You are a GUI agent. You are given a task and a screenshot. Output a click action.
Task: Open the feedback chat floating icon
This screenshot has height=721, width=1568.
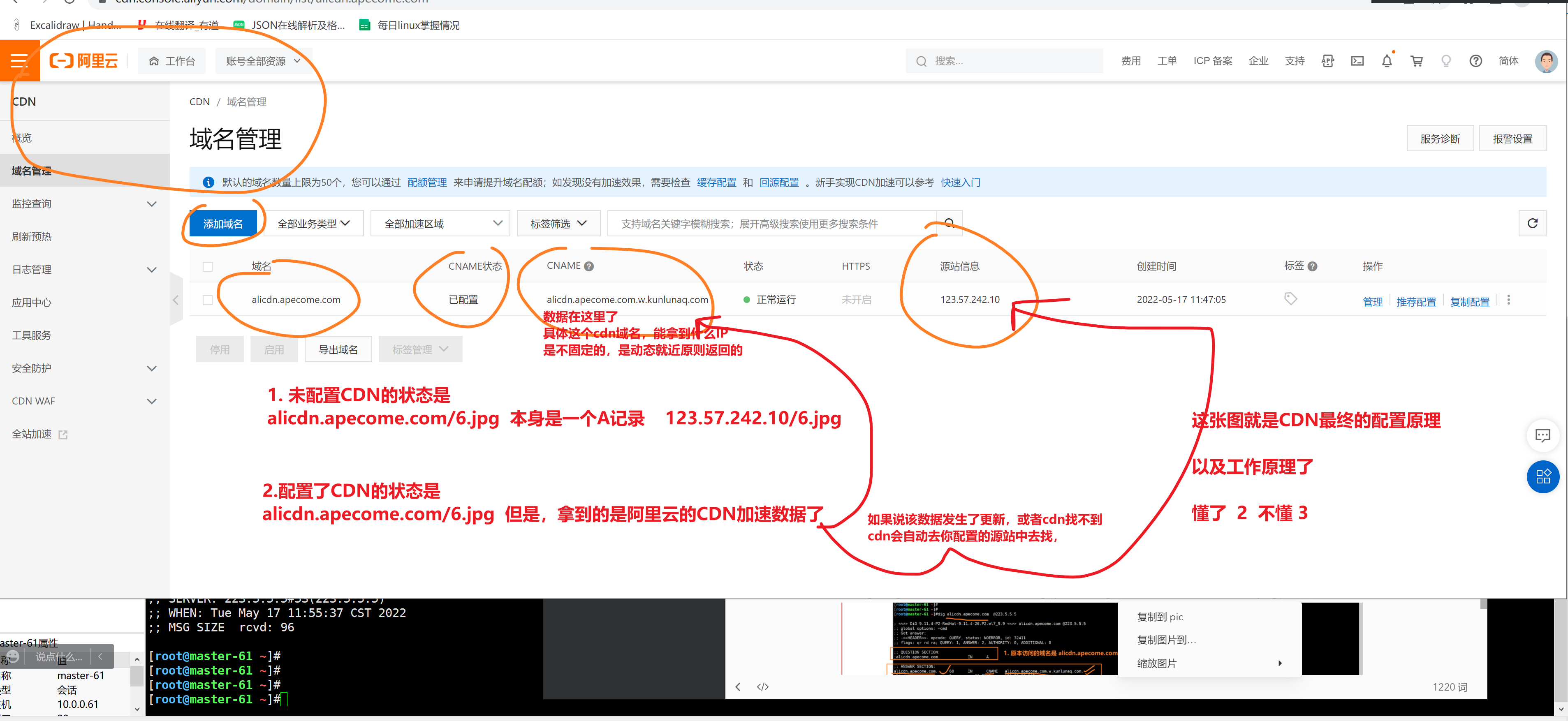[1543, 435]
